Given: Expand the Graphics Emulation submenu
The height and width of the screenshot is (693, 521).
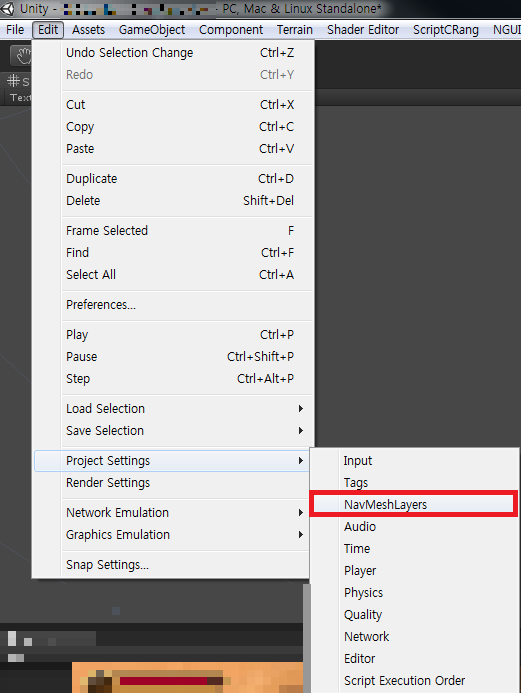Looking at the screenshot, I should click(x=172, y=535).
